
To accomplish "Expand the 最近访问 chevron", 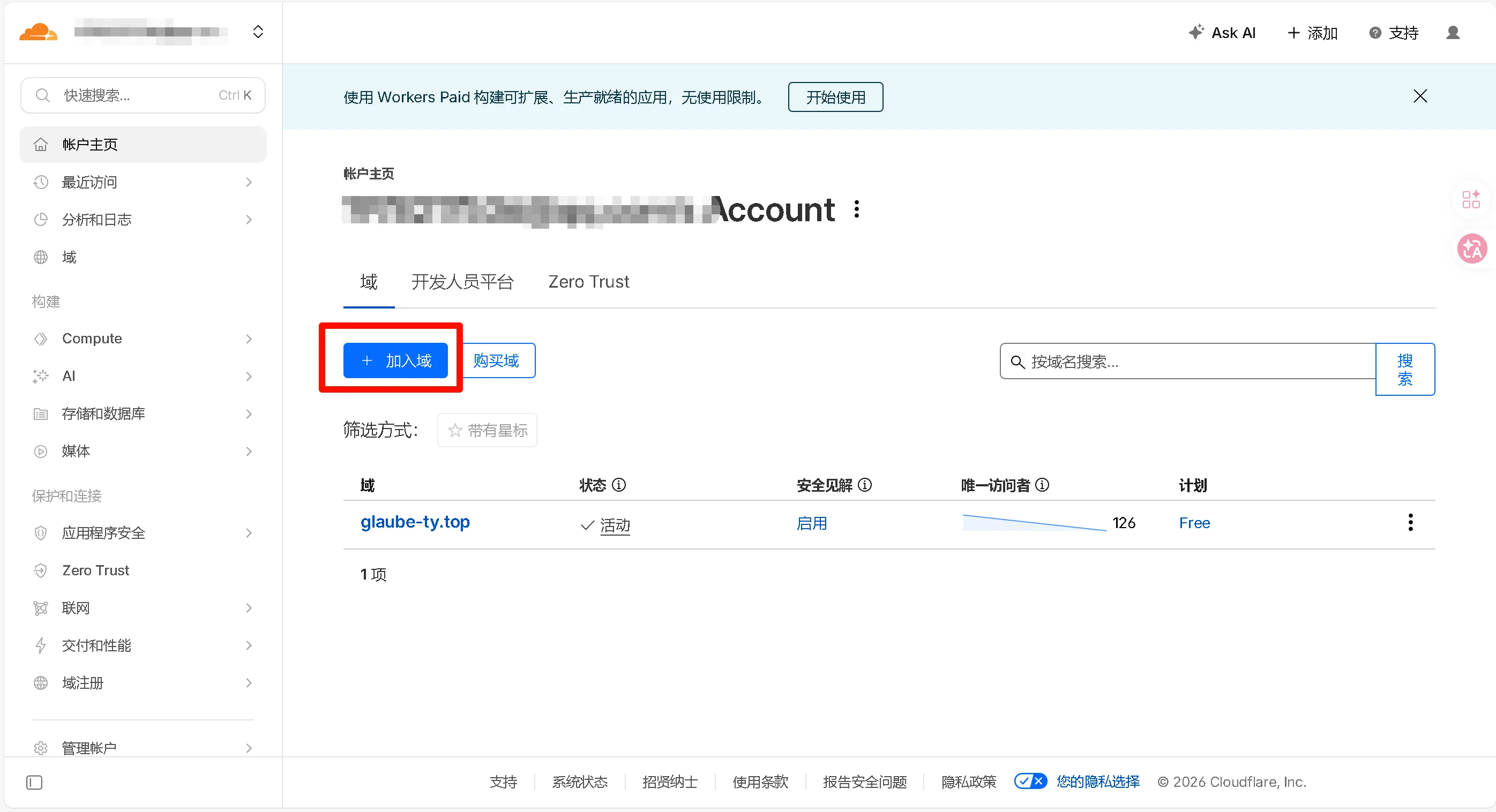I will point(249,182).
